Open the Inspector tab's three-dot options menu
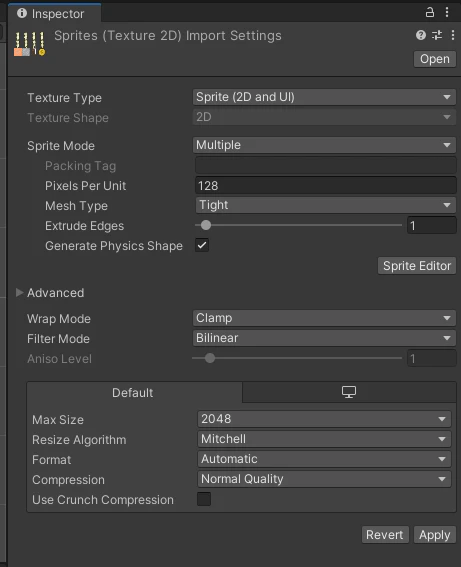Screen dimensions: 461x567 pos(447,13)
